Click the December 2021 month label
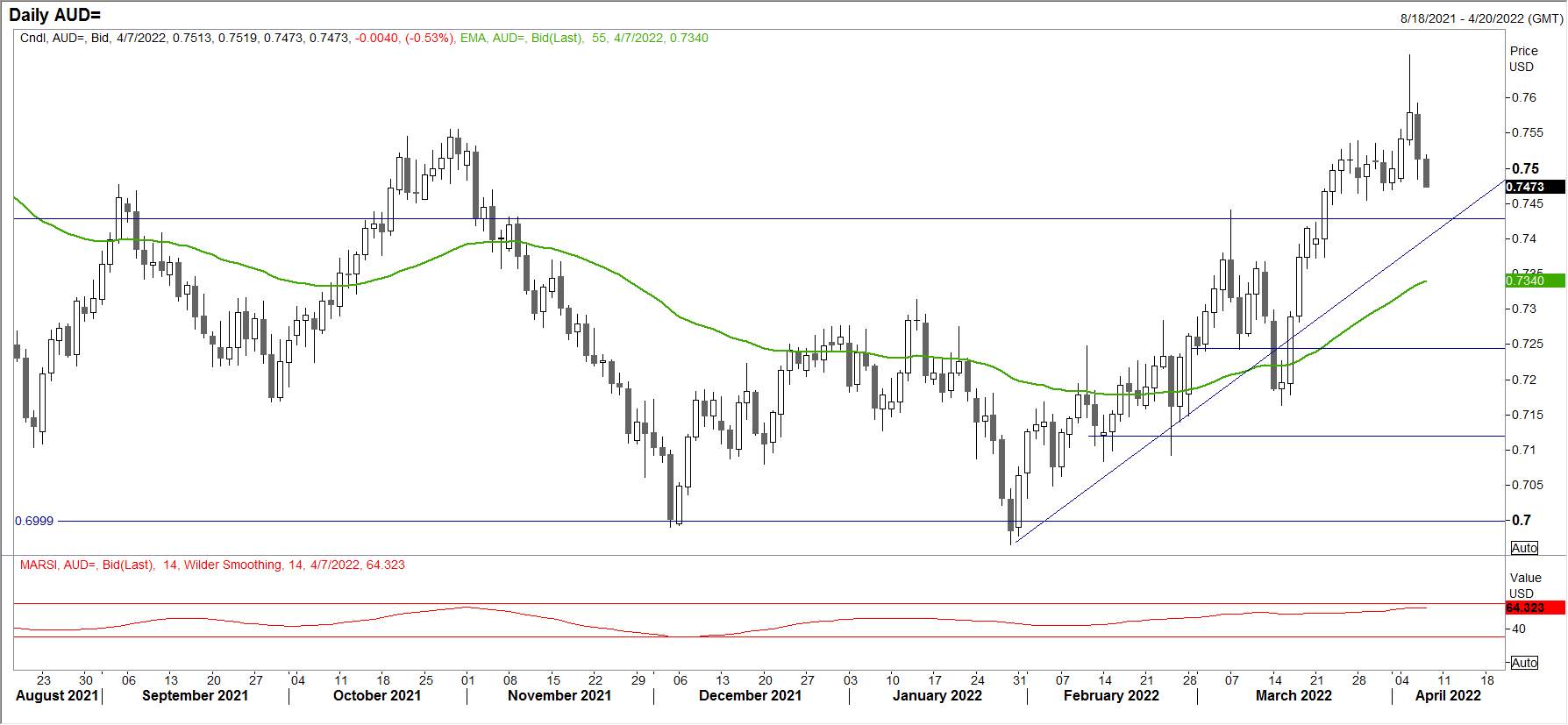This screenshot has width=1568, height=725. pos(750,695)
